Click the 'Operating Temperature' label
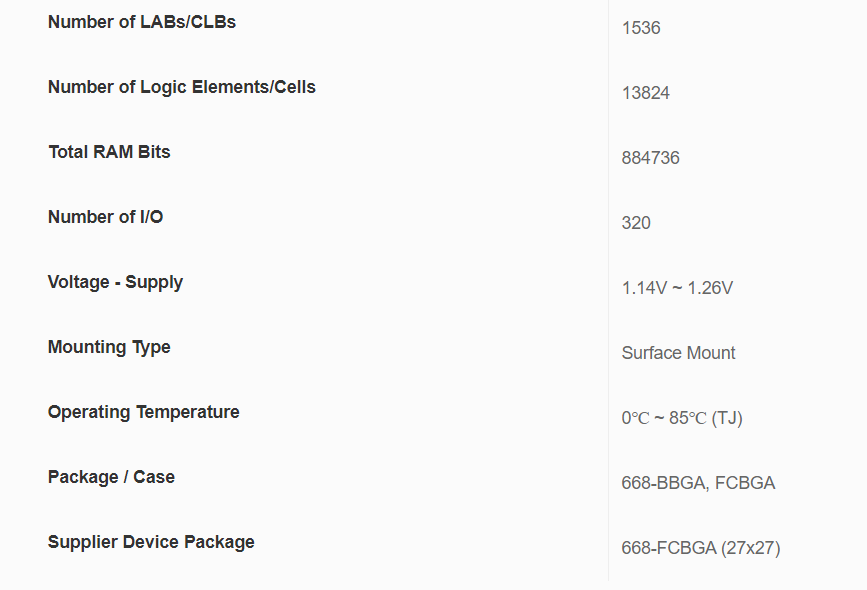This screenshot has width=867, height=590. (143, 412)
